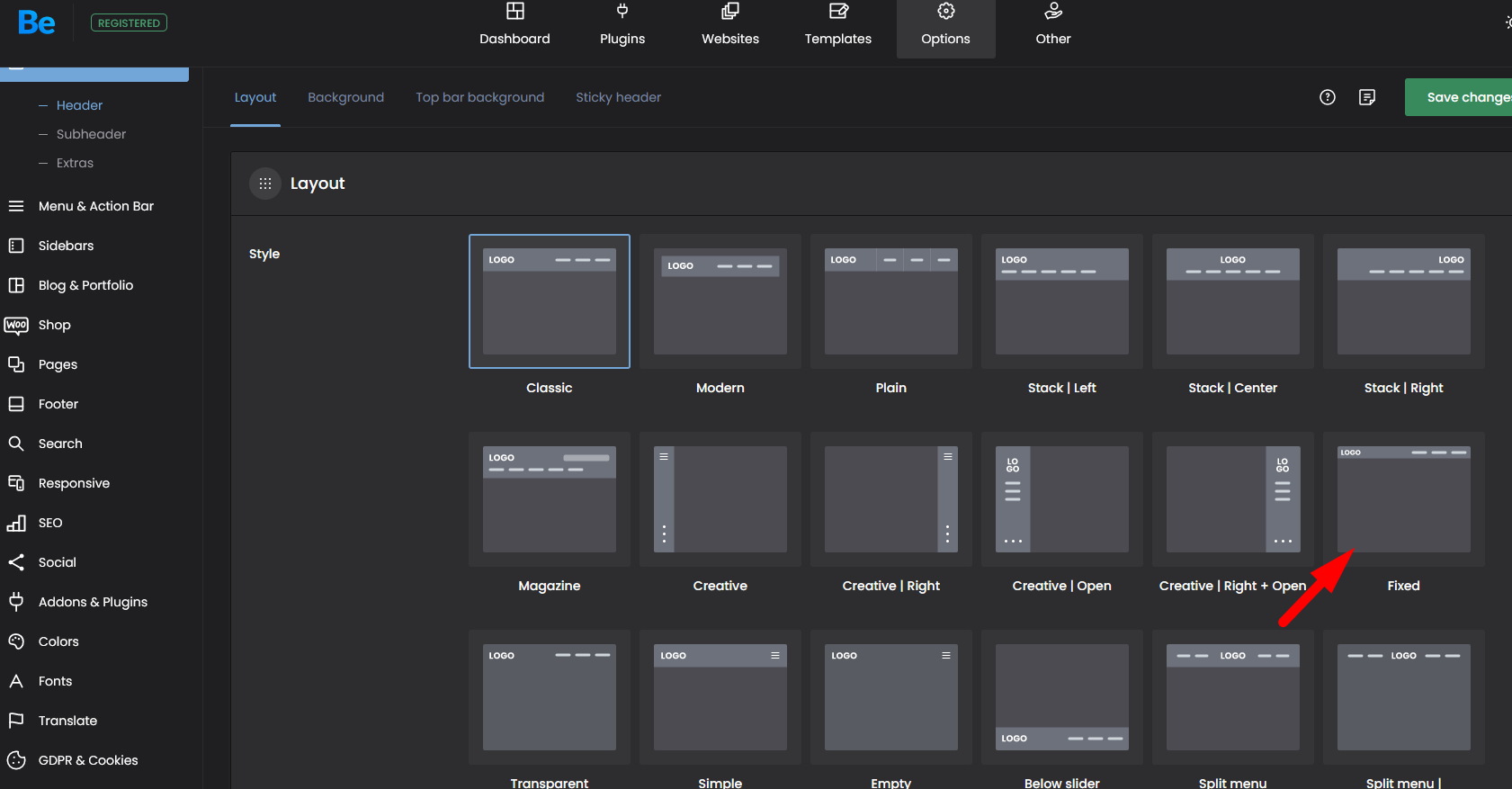Select the Fixed header style

pos(1404,499)
